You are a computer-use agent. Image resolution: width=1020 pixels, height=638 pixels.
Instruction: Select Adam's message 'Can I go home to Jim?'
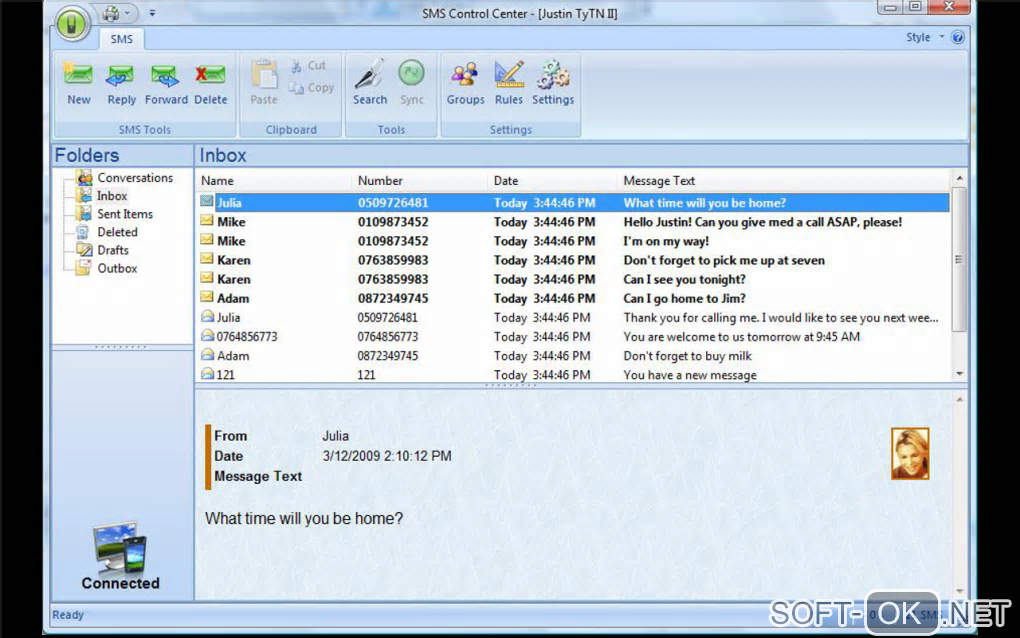pyautogui.click(x=572, y=299)
